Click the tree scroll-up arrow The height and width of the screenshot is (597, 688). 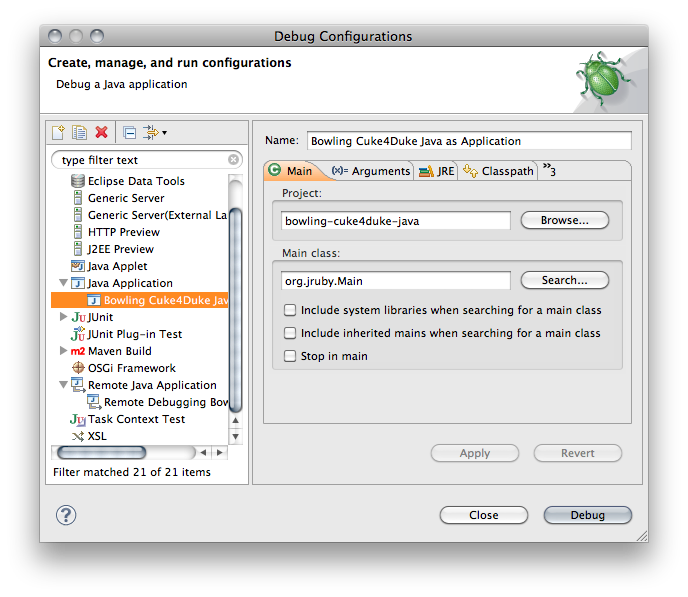[236, 420]
